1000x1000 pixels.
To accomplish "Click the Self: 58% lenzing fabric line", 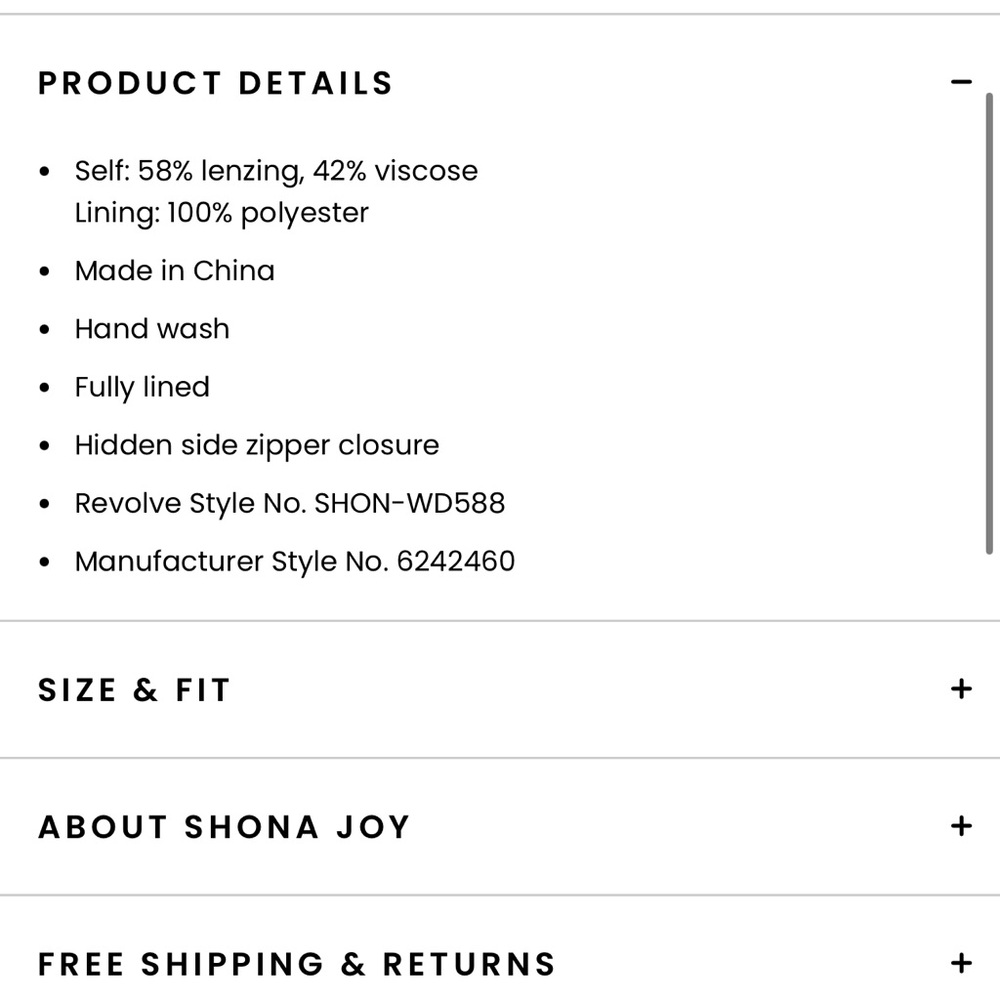I will pos(276,171).
